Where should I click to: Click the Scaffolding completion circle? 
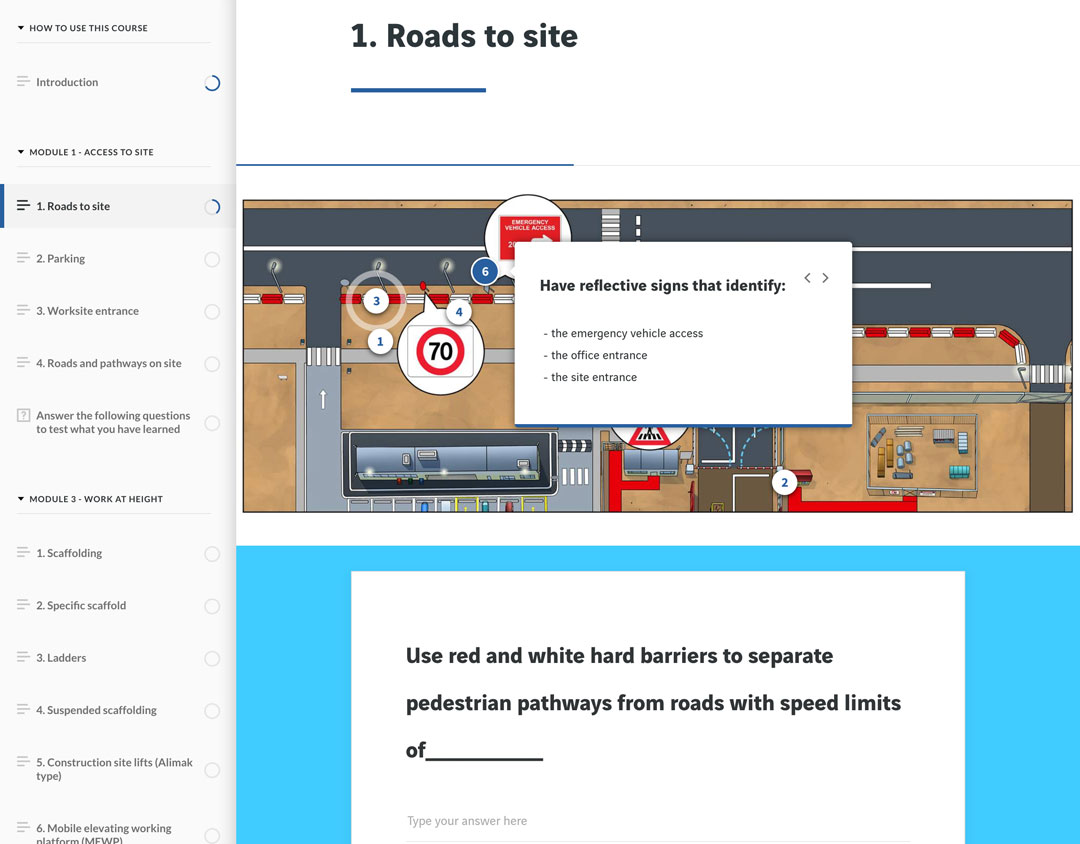click(212, 554)
